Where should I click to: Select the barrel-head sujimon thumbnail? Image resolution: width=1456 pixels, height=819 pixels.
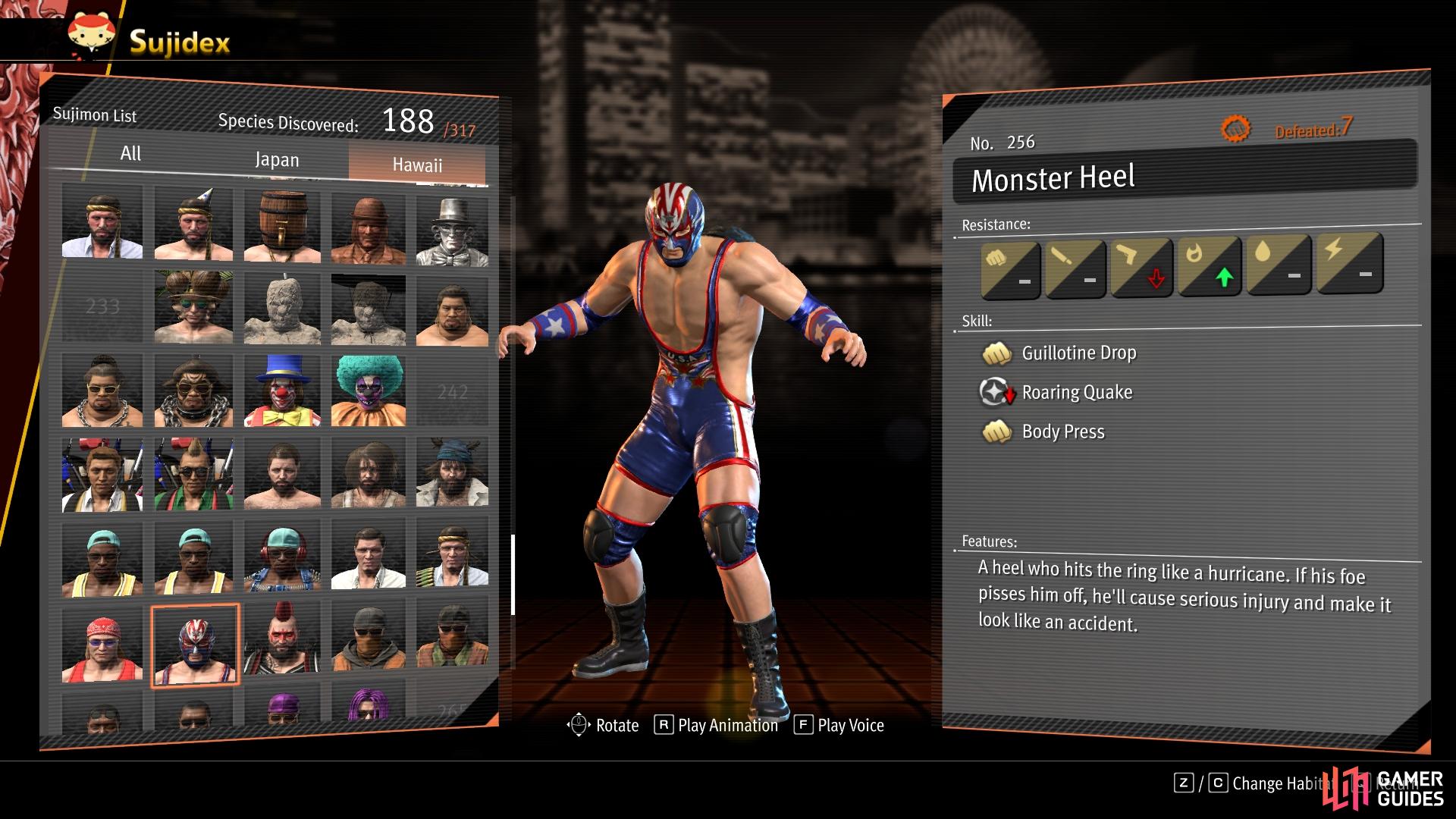[x=281, y=227]
